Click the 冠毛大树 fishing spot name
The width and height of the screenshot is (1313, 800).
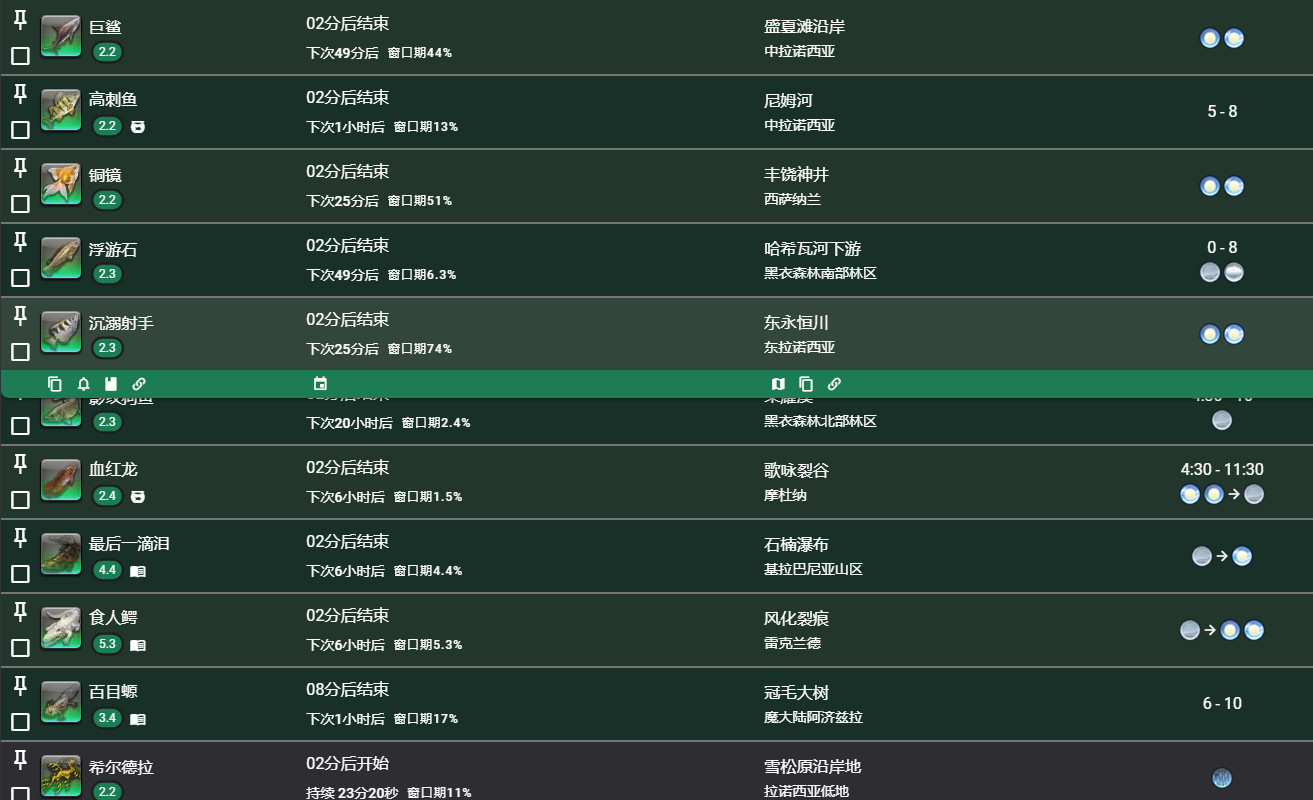pos(796,692)
